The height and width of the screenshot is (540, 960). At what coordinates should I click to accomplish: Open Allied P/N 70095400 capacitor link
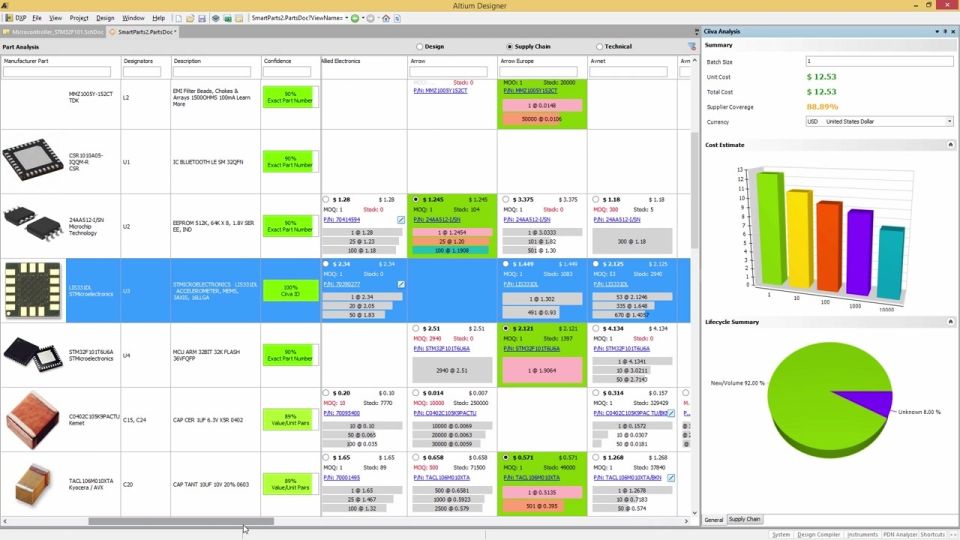[x=342, y=413]
